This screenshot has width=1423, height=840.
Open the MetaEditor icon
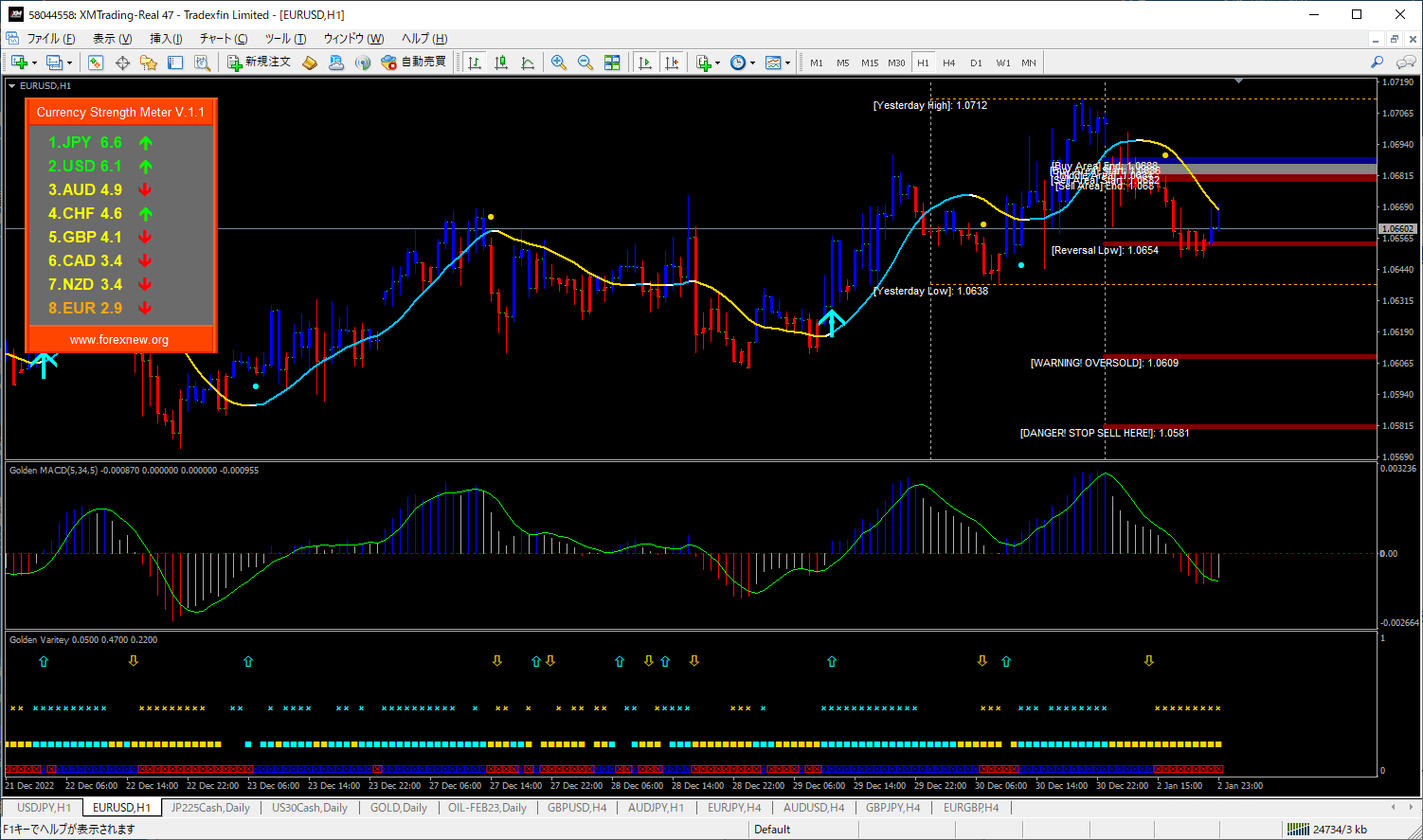[x=310, y=63]
